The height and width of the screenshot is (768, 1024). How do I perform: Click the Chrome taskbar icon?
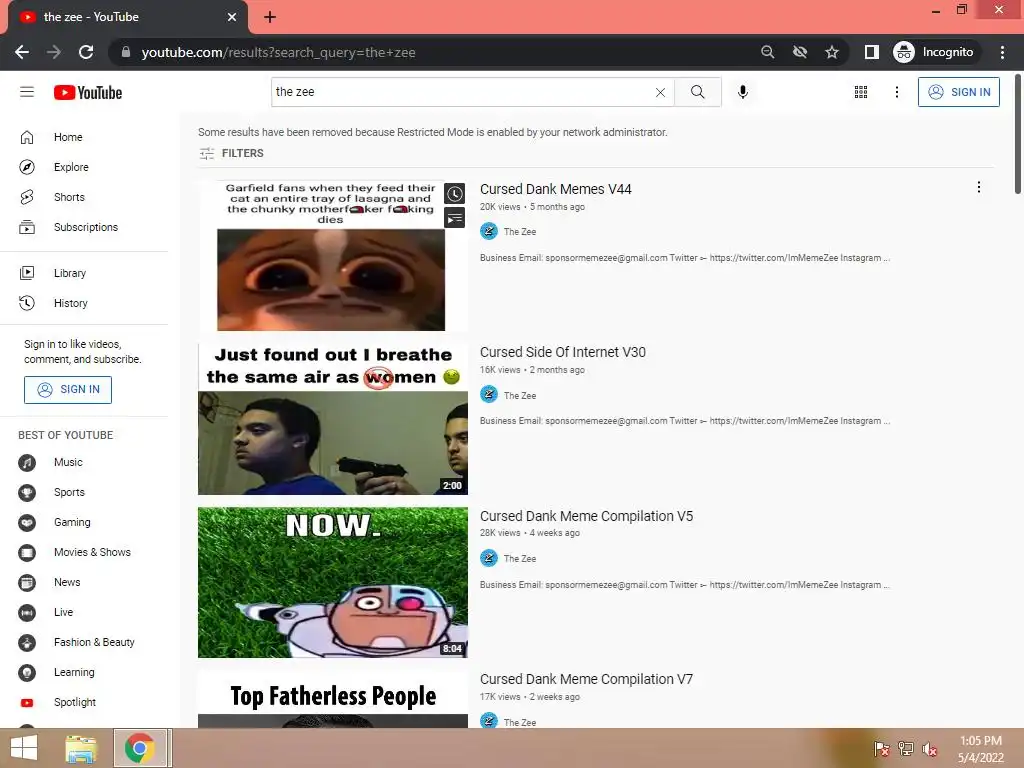pyautogui.click(x=140, y=748)
